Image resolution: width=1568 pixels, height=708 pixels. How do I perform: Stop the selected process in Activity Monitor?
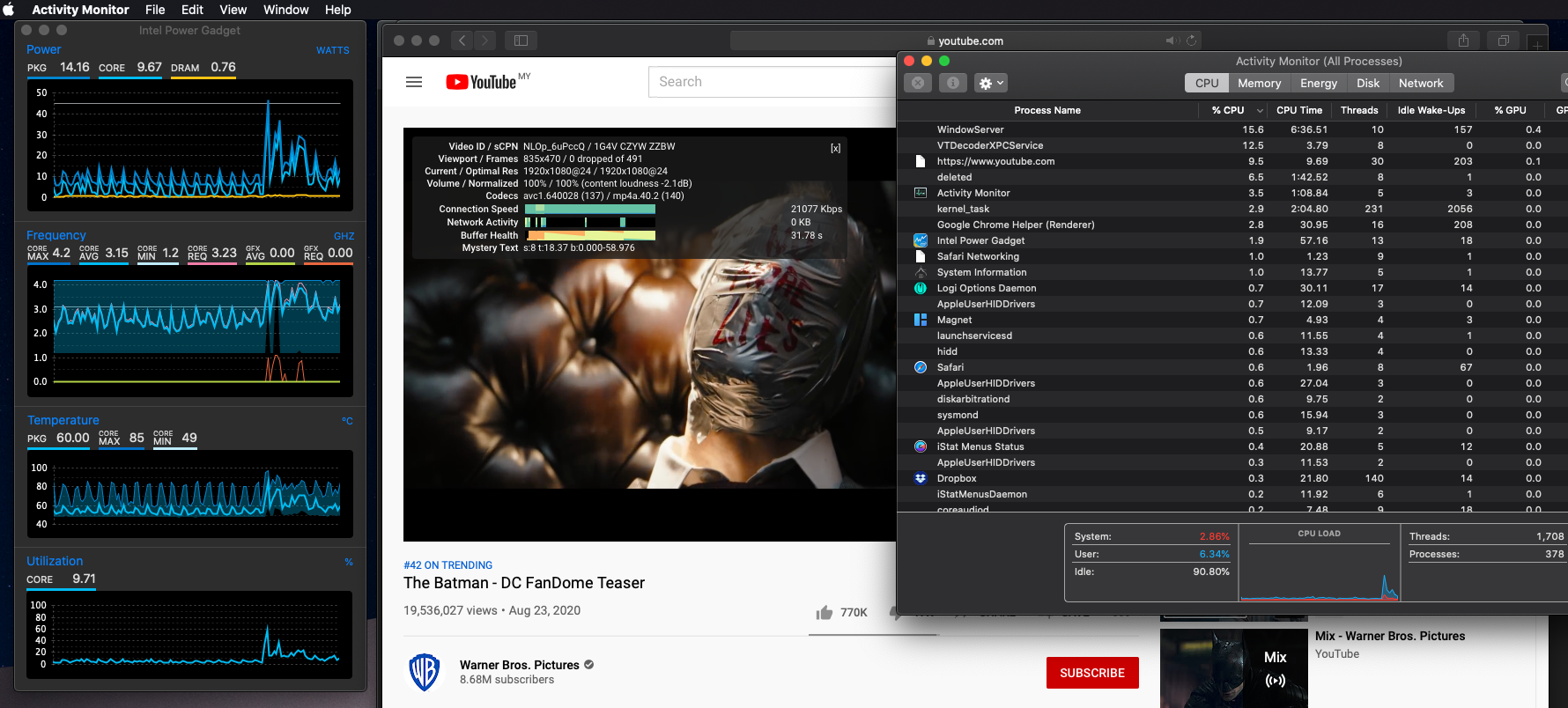pos(918,83)
